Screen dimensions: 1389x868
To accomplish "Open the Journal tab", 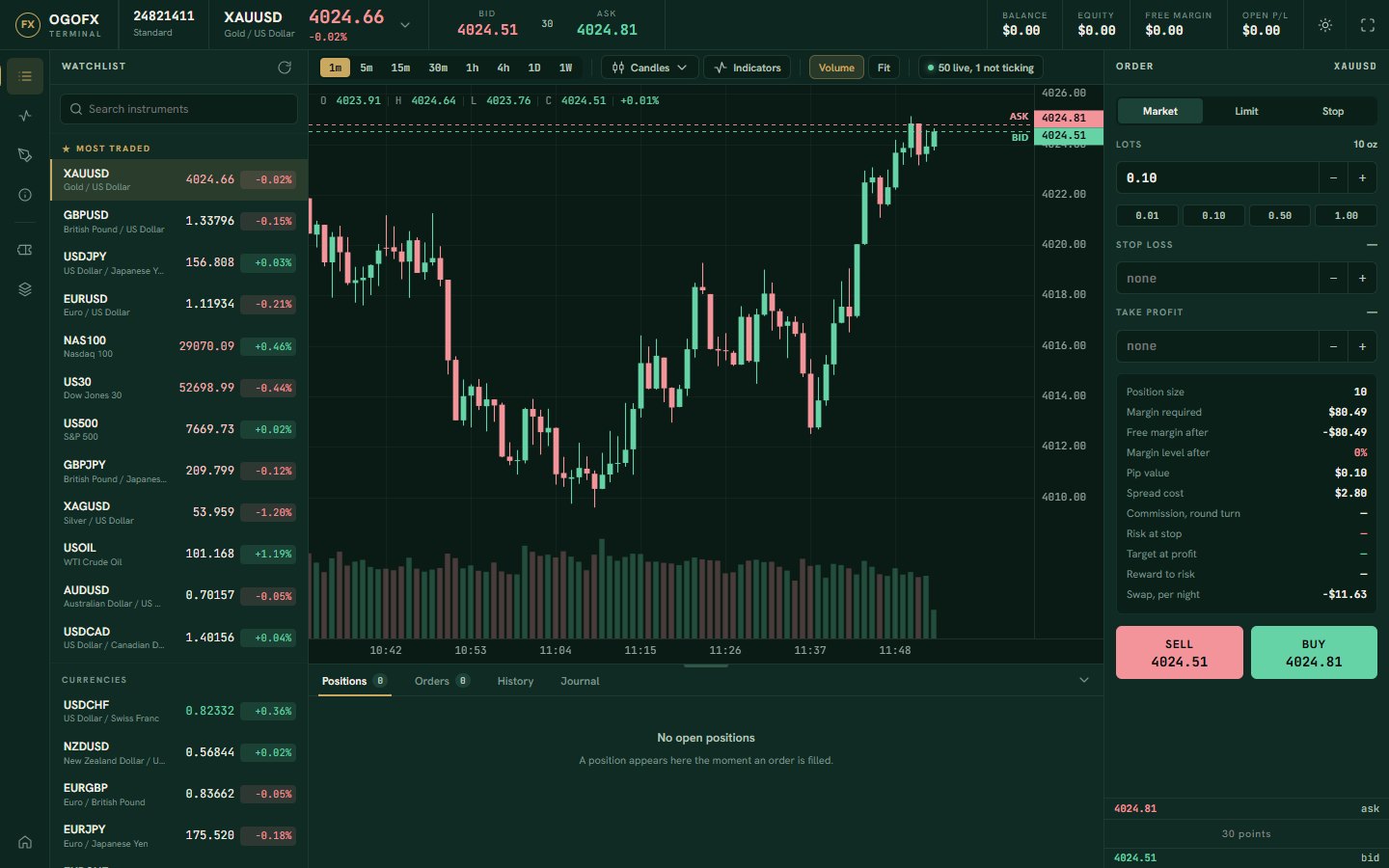I will tap(580, 681).
